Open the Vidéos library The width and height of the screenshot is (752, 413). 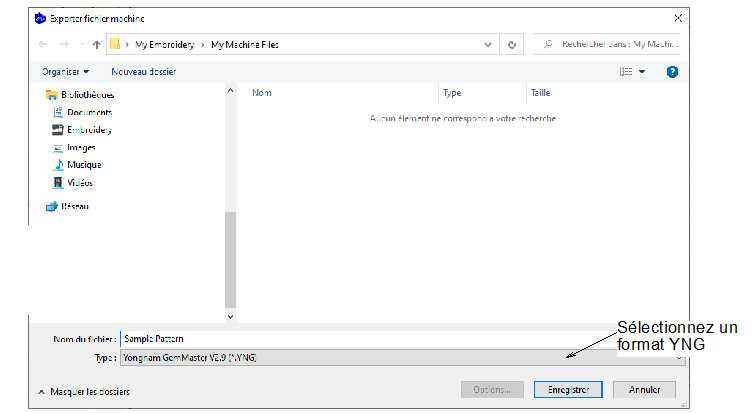(x=79, y=183)
